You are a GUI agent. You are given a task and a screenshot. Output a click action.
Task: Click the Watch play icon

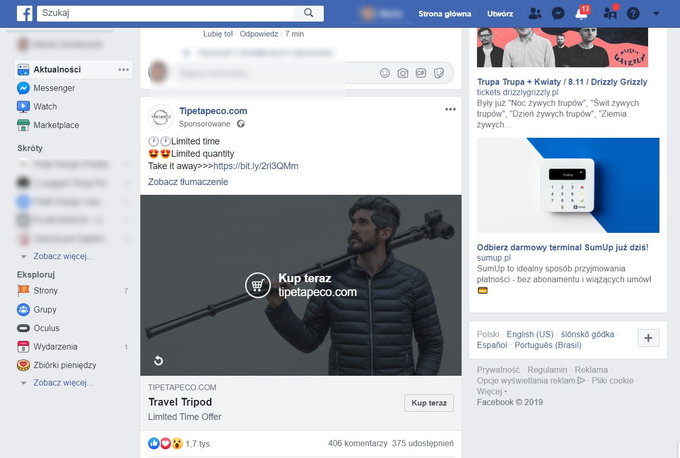[x=23, y=106]
